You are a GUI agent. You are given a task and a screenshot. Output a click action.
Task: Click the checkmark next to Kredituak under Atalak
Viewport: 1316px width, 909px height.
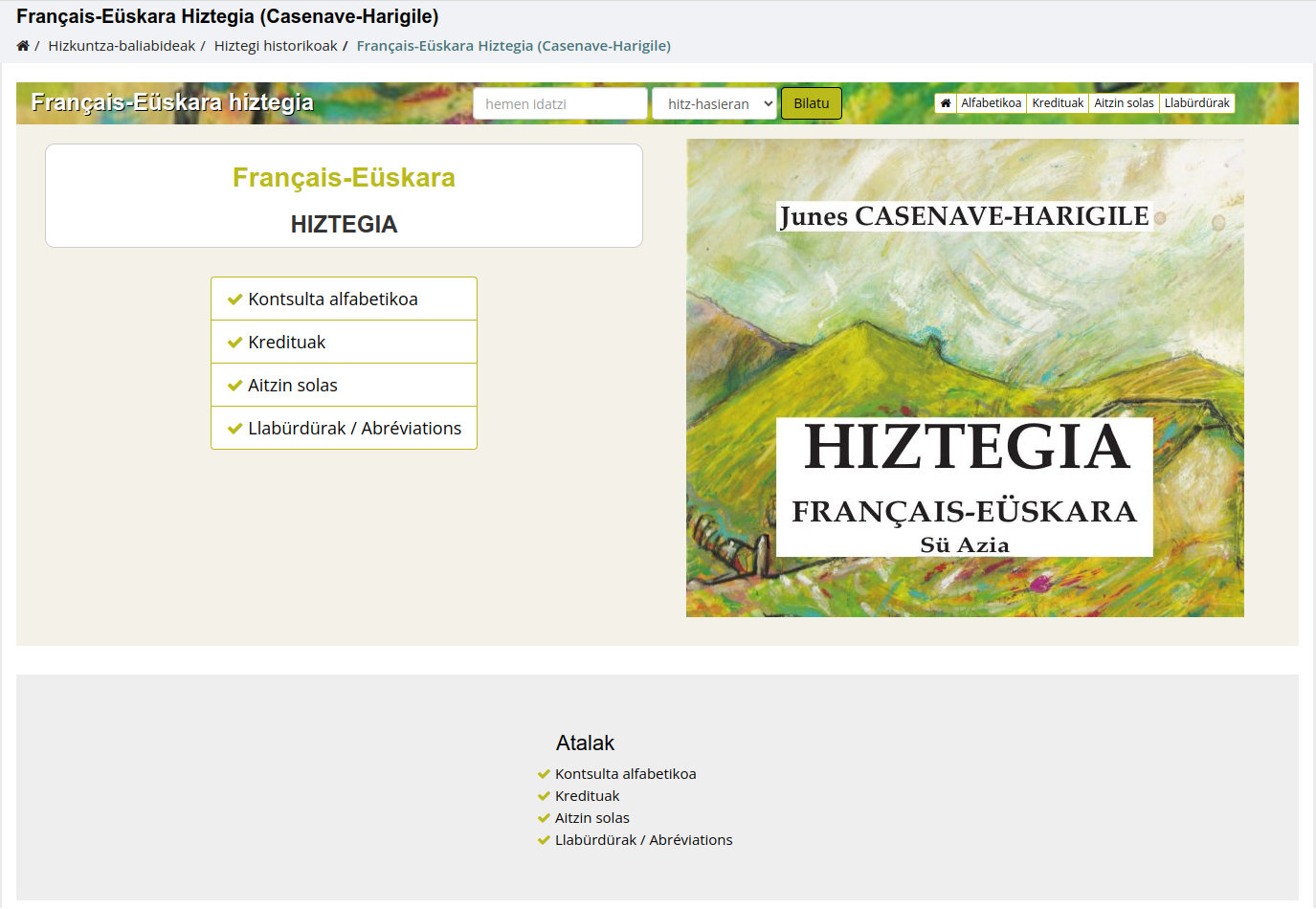point(544,796)
